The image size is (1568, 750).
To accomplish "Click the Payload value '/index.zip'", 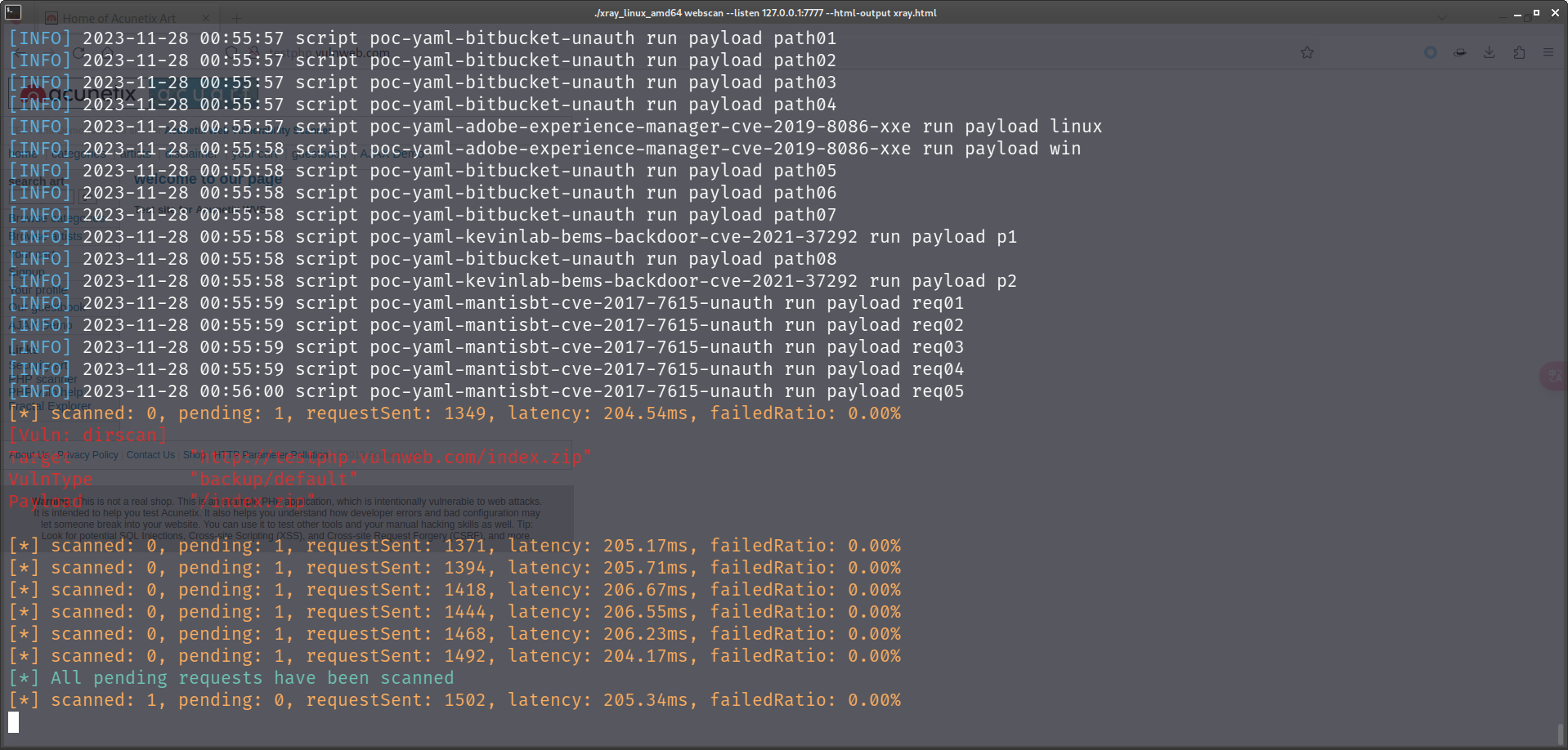I will click(253, 502).
